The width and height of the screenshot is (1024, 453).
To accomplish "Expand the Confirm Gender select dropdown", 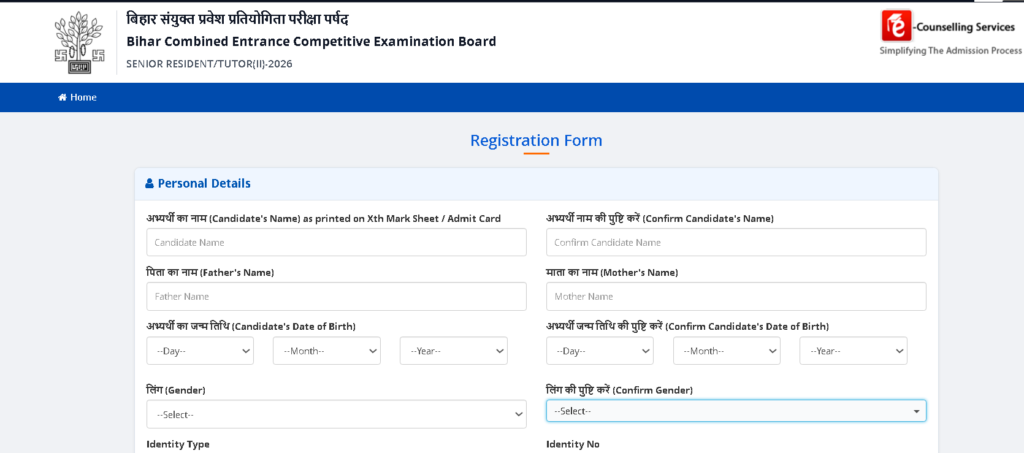I will 736,411.
